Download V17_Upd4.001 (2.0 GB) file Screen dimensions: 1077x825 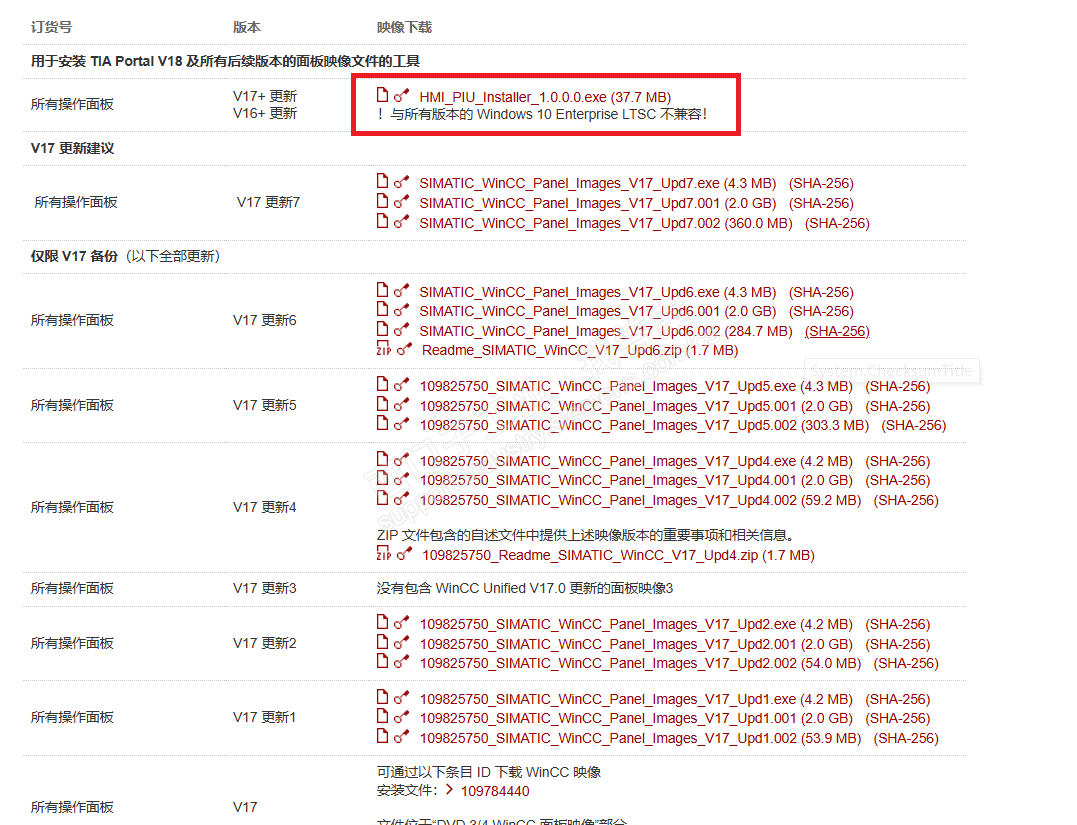point(636,480)
